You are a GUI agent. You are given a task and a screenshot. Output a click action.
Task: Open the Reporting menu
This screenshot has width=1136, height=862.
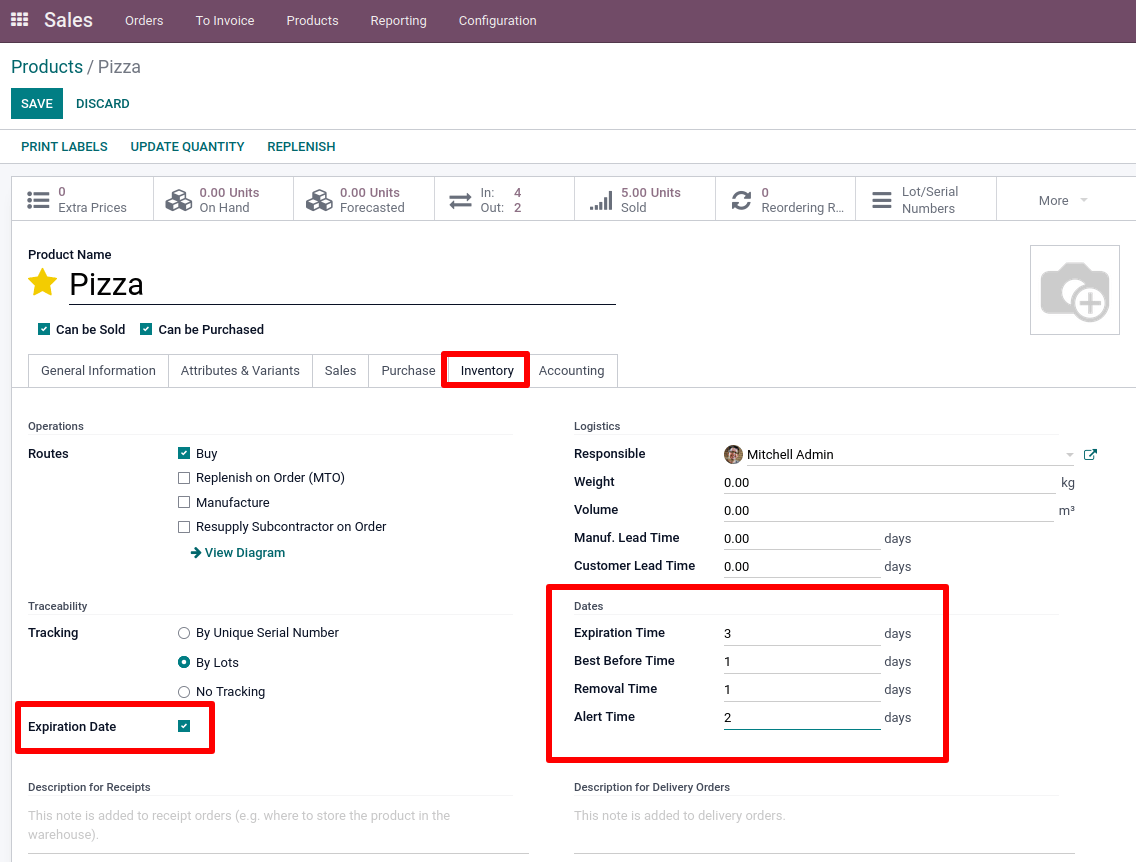coord(398,20)
